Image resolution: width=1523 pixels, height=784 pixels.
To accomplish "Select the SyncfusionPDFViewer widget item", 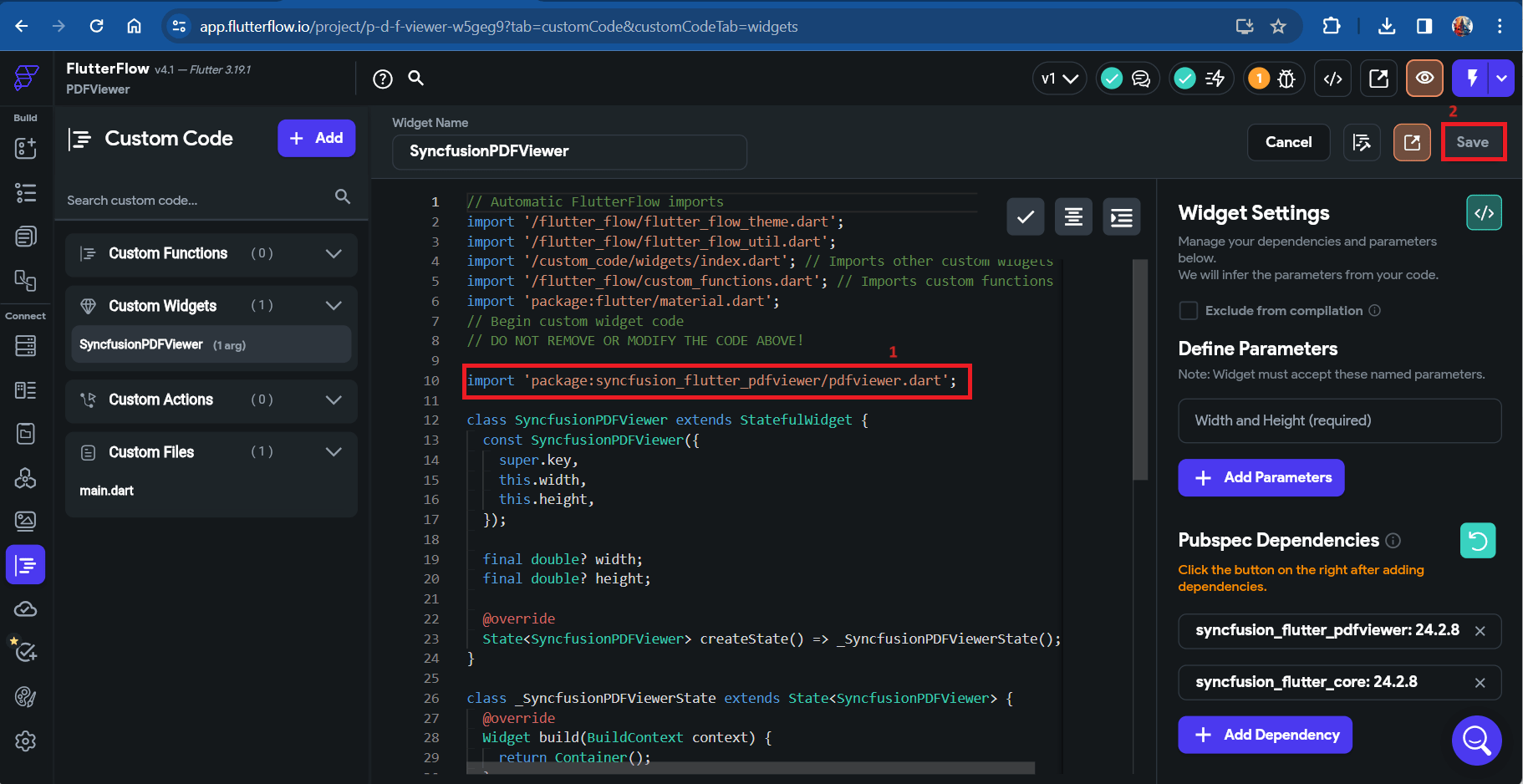I will [211, 344].
